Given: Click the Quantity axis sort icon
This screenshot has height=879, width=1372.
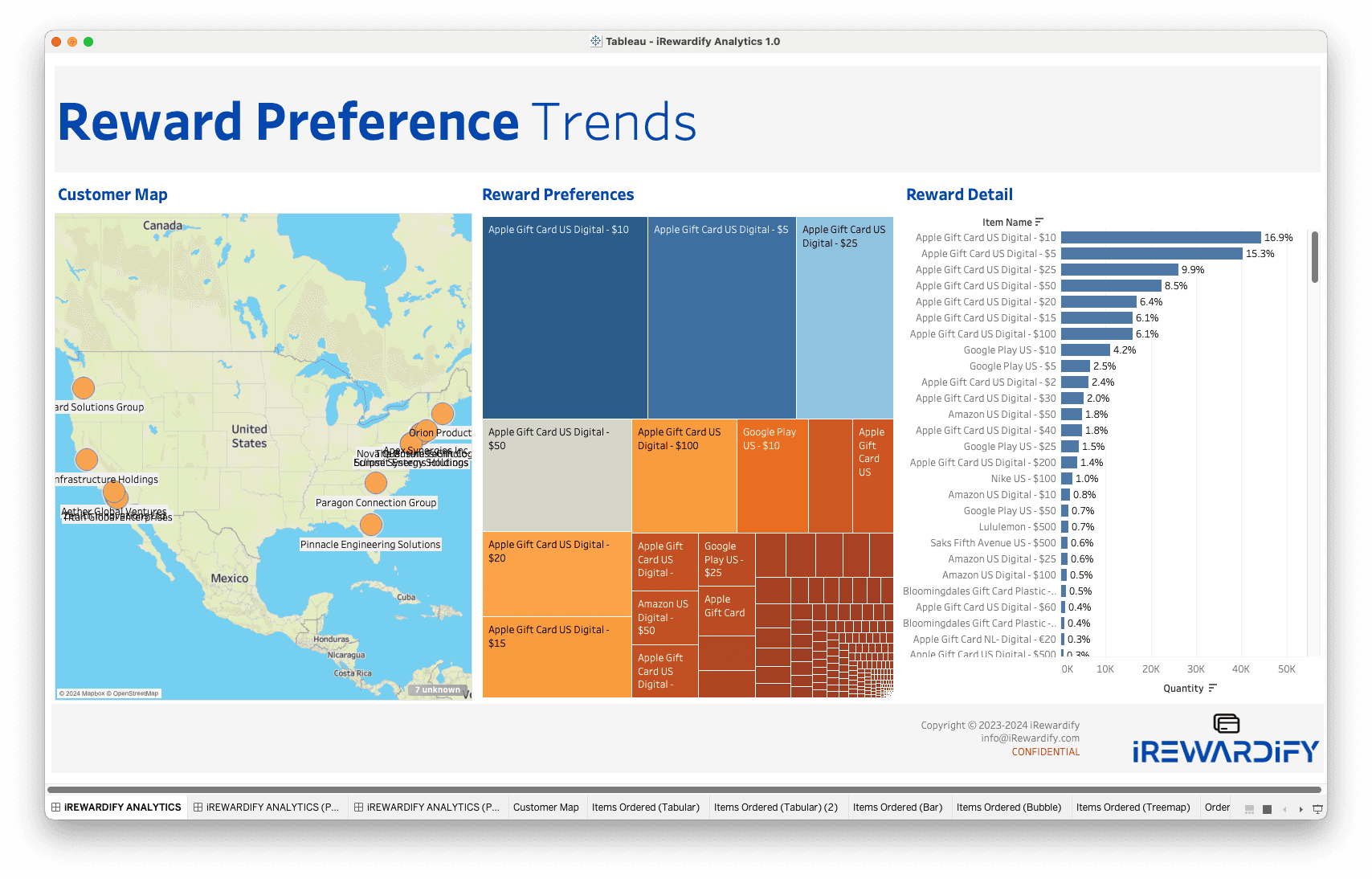Looking at the screenshot, I should point(1213,688).
